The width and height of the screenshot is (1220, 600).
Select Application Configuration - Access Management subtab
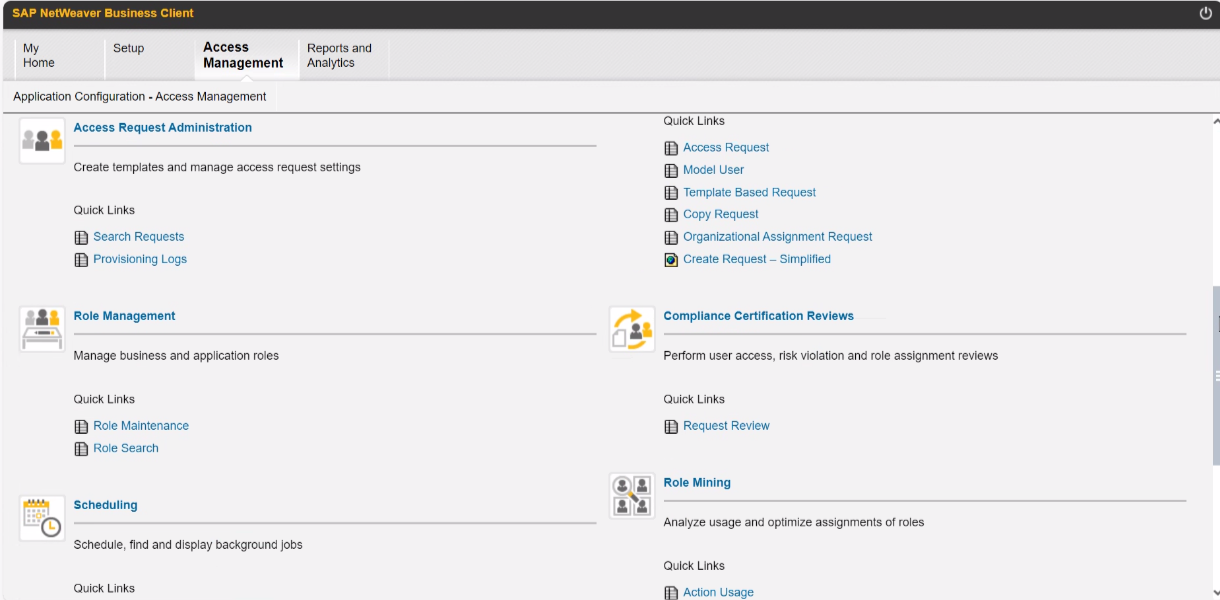[140, 97]
